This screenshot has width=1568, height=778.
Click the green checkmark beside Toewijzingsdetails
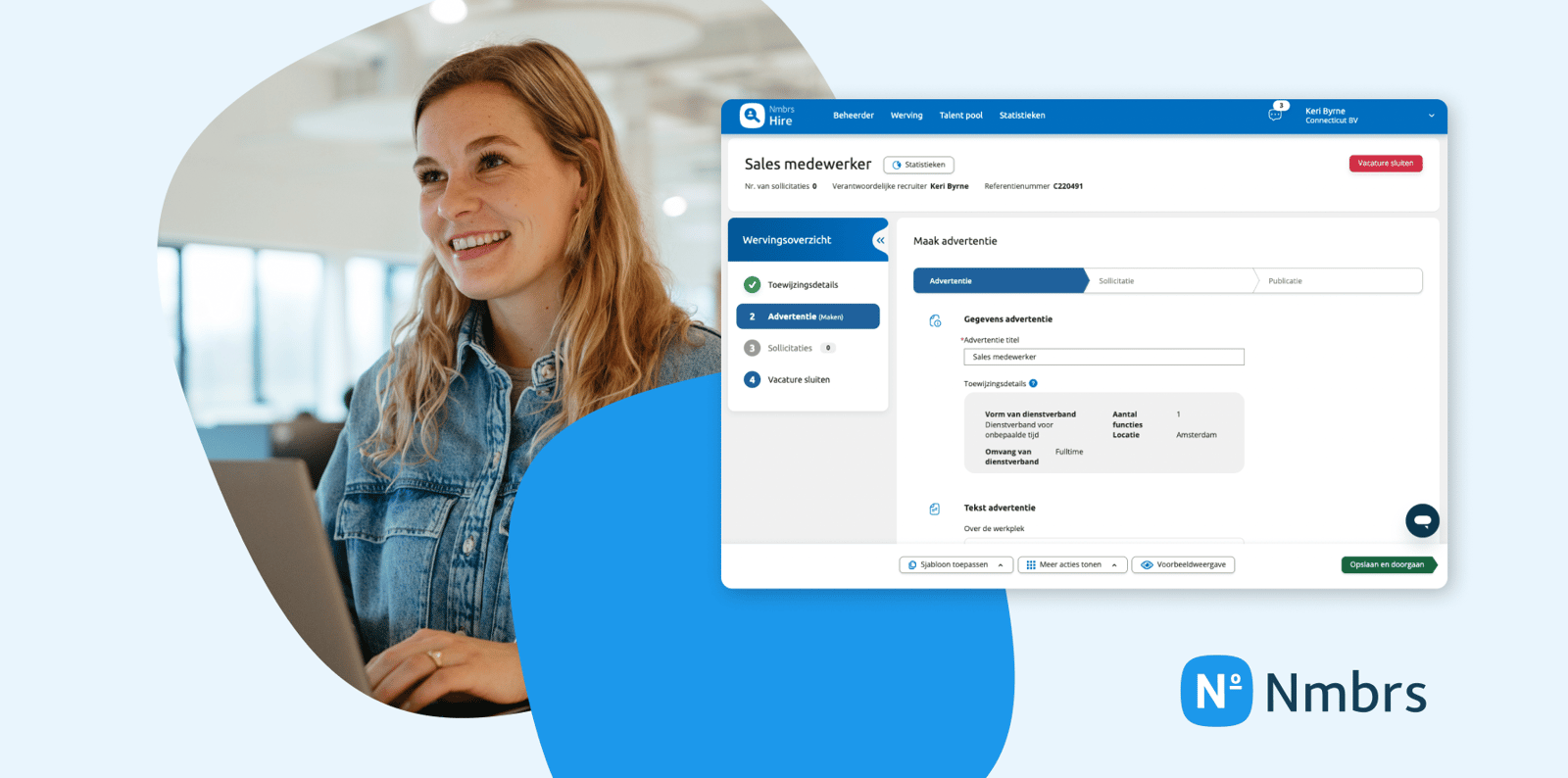coord(752,285)
